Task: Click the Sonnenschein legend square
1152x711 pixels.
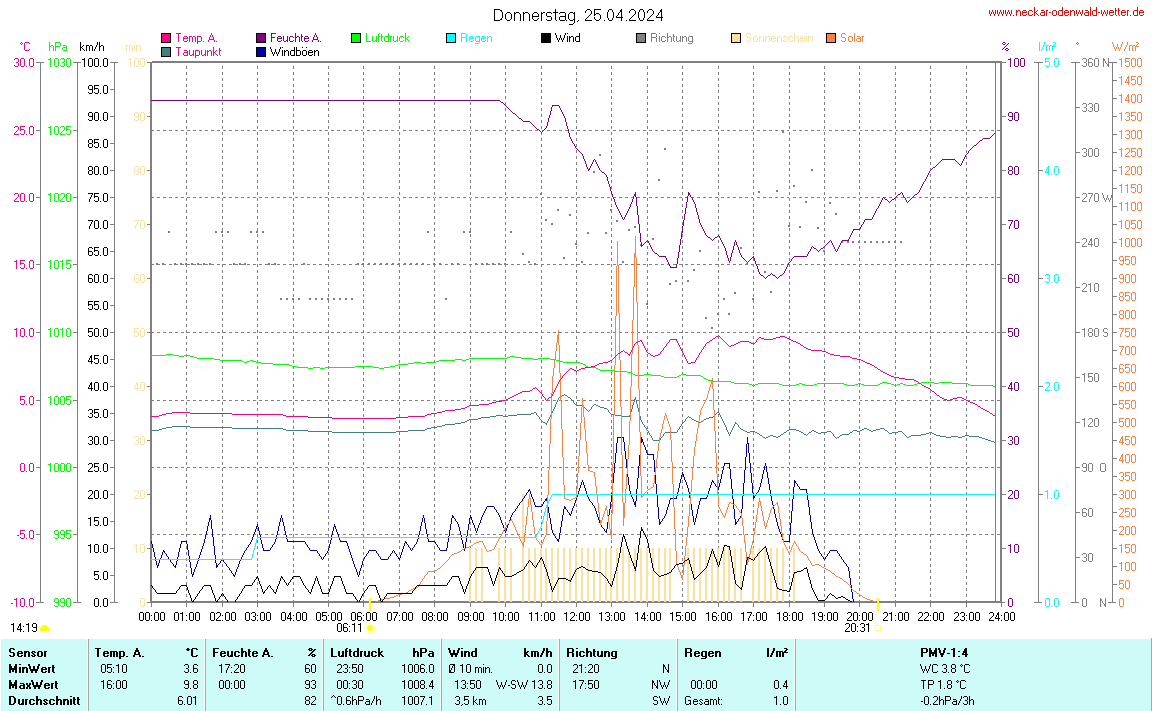Action: tap(736, 38)
